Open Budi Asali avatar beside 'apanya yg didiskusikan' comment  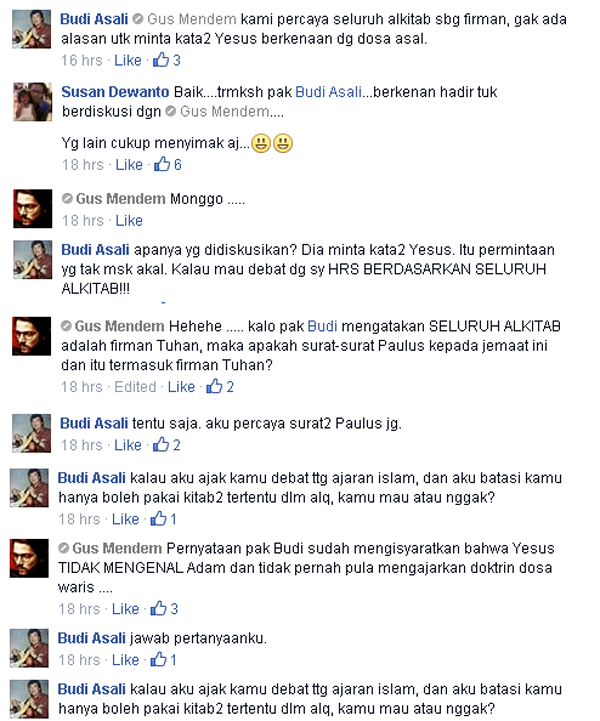pos(32,259)
